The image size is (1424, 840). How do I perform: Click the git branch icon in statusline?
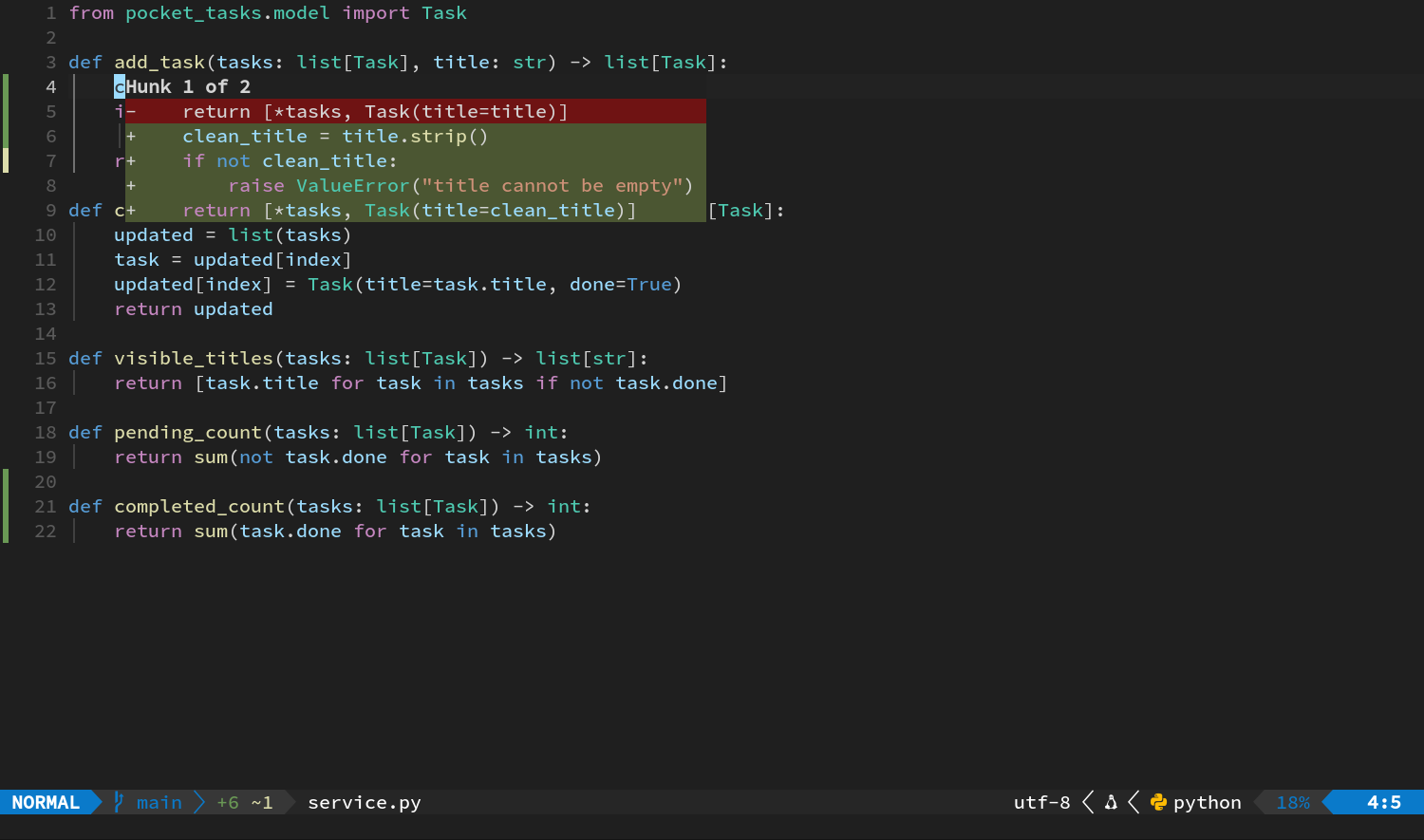coord(119,802)
